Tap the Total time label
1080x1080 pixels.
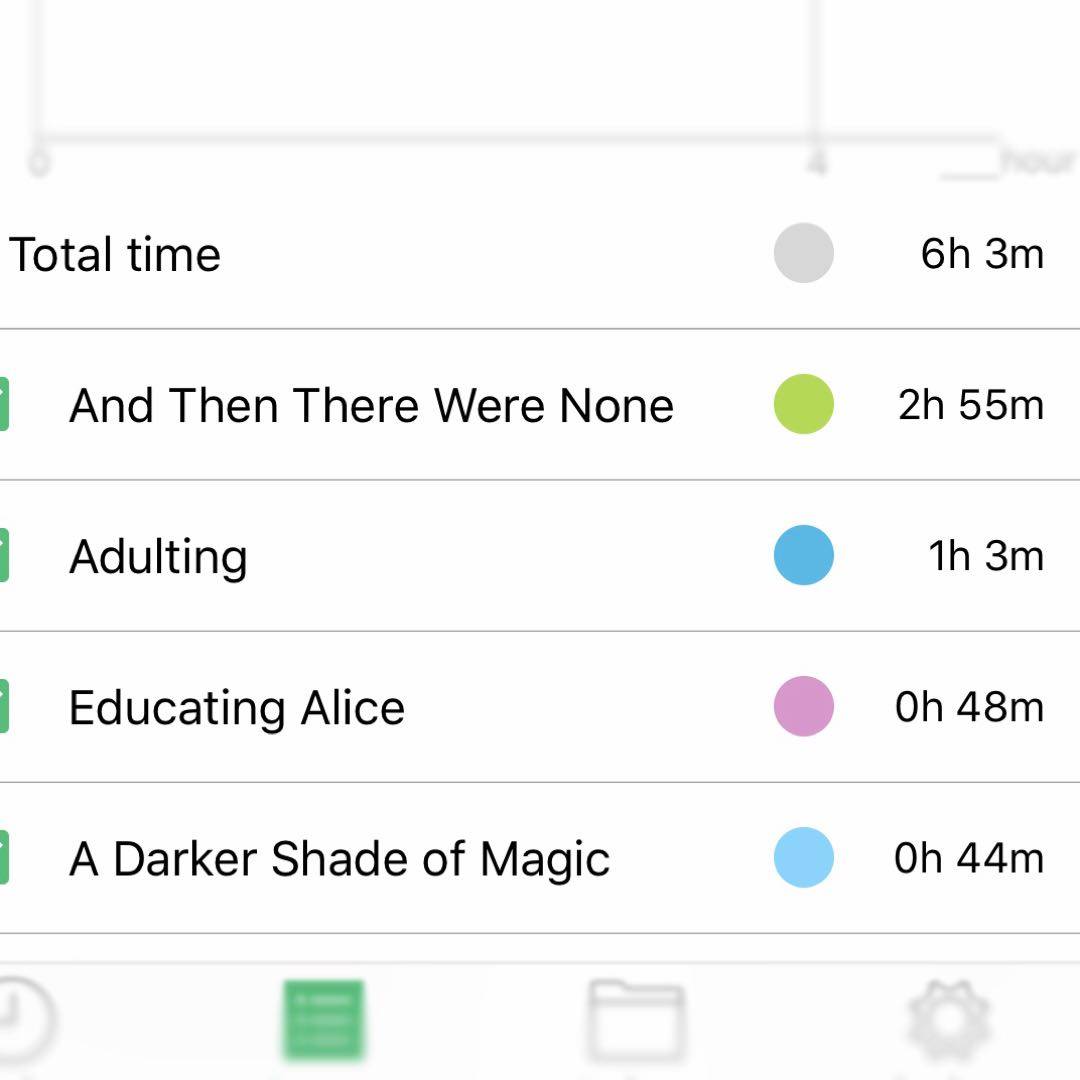(x=115, y=254)
